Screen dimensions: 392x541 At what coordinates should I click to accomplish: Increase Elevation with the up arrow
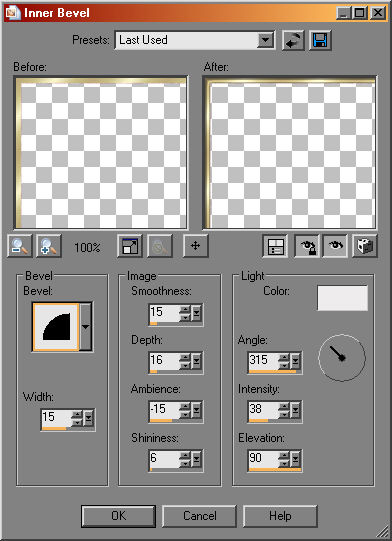pyautogui.click(x=285, y=455)
